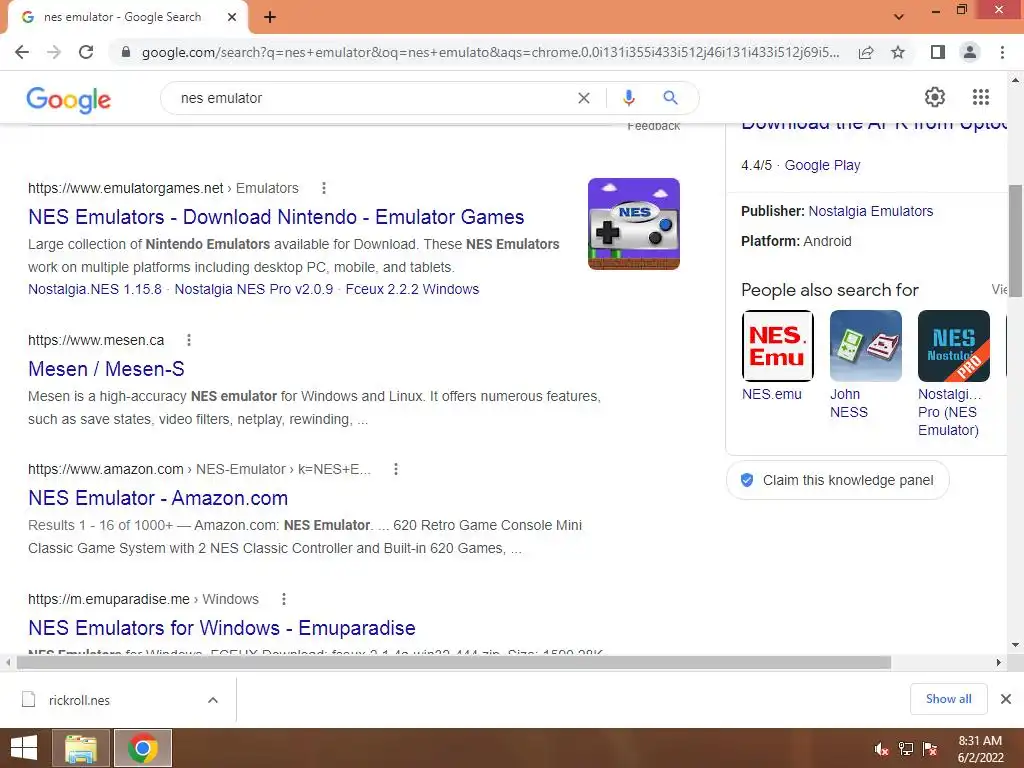Reload the page with the refresh icon
The width and height of the screenshot is (1024, 768).
click(x=86, y=52)
